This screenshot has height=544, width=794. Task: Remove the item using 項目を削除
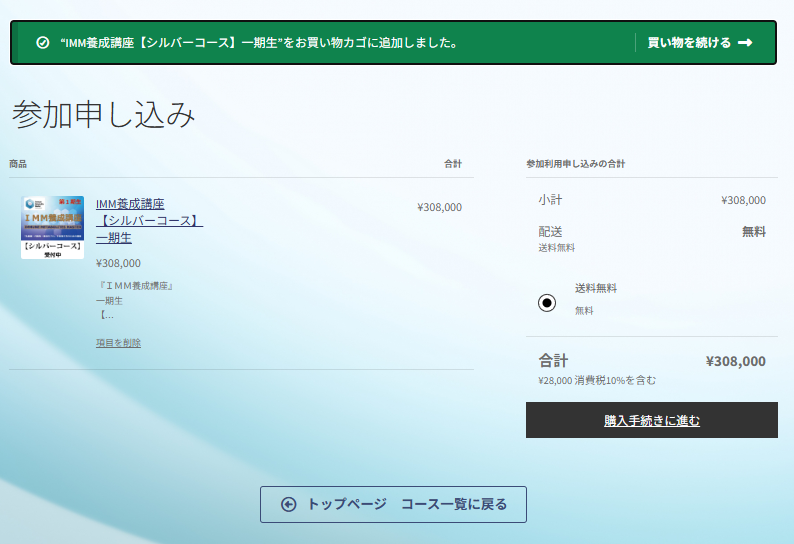pos(118,343)
